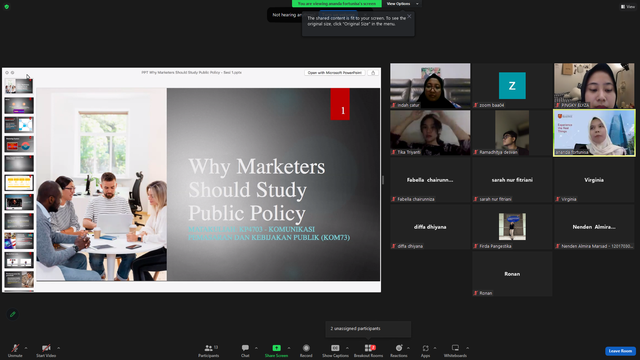Screen dimensions: 640x360
Task: Open the Chat panel
Action: click(x=245, y=350)
